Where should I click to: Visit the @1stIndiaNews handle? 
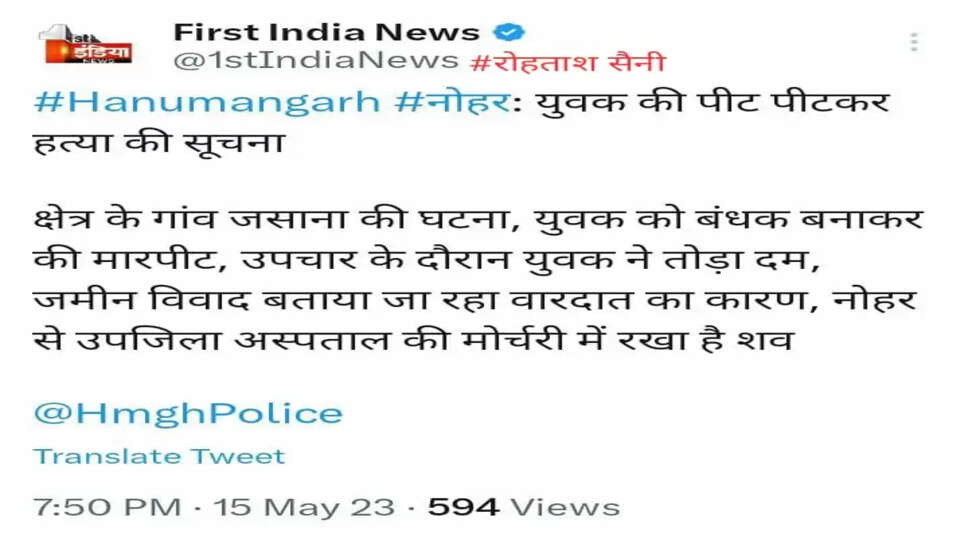click(316, 60)
